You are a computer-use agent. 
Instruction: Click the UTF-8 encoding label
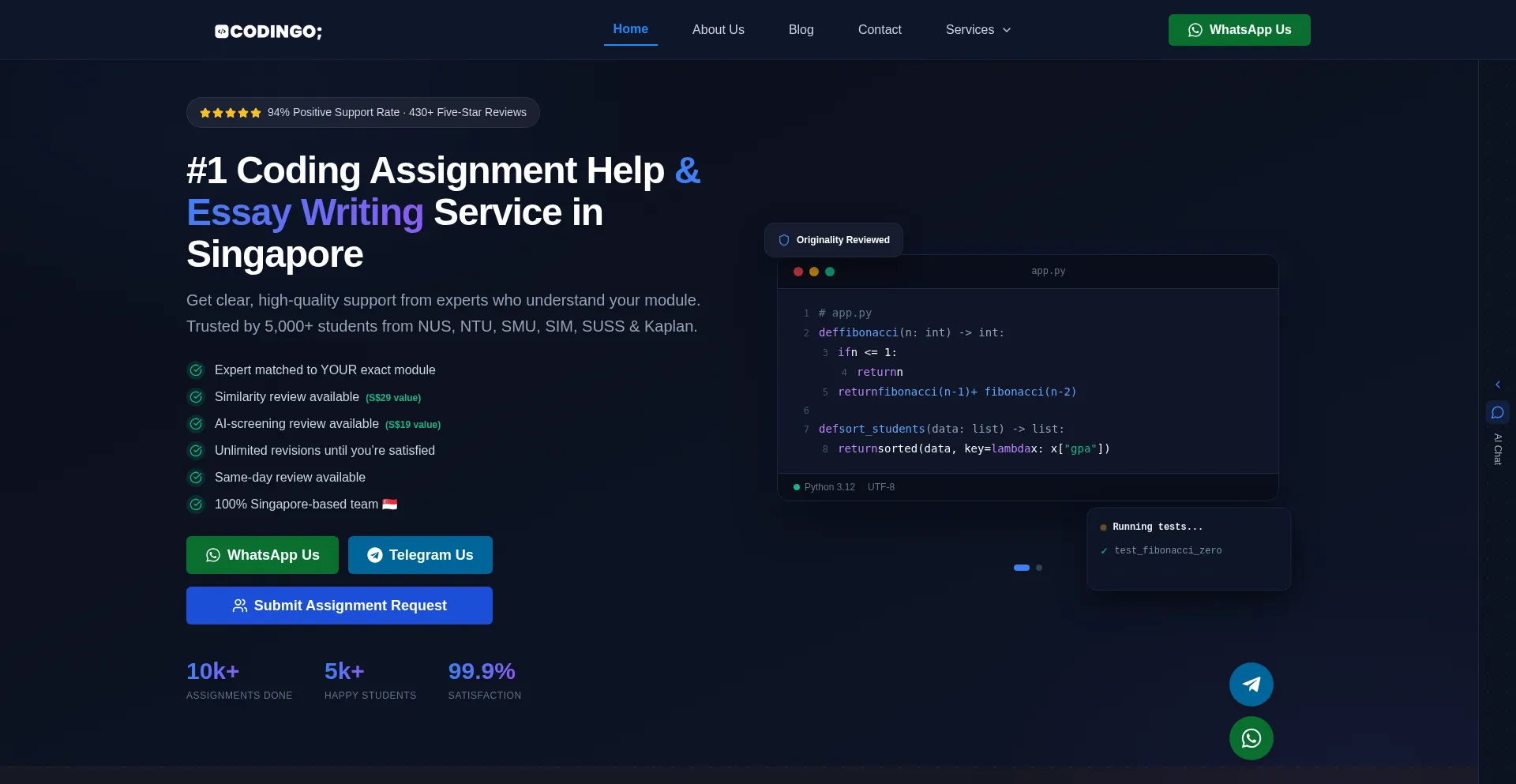pyautogui.click(x=881, y=487)
